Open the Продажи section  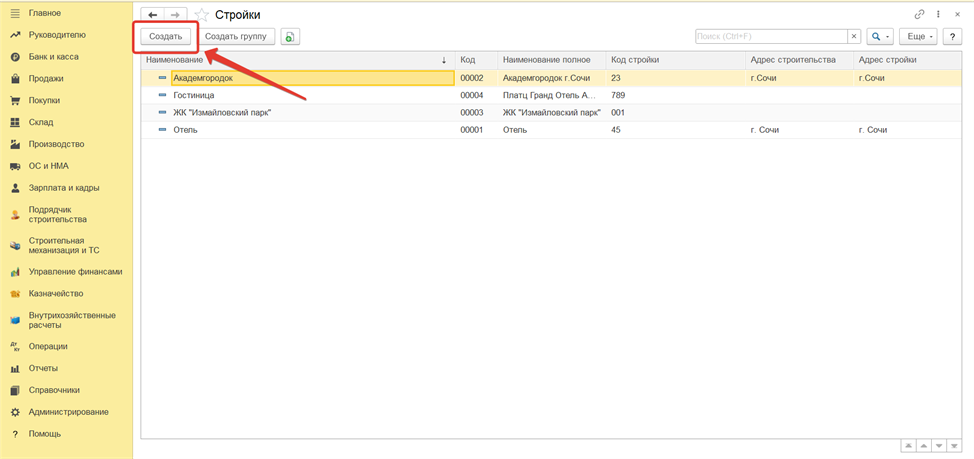coord(46,79)
